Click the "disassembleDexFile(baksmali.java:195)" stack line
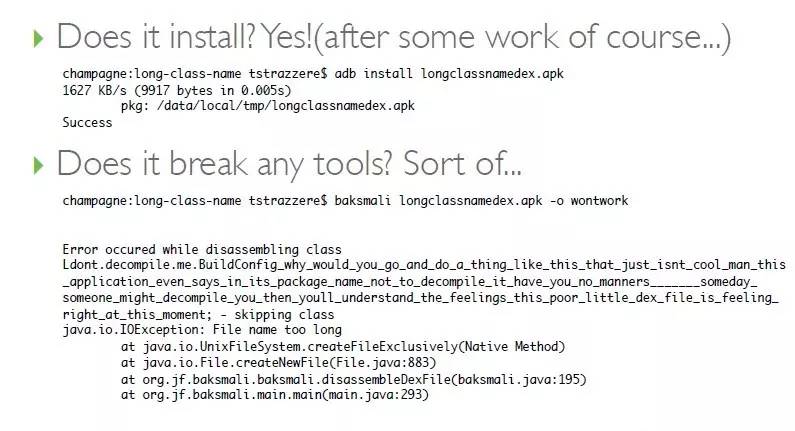Viewport: 795px width, 431px height. coord(353,379)
